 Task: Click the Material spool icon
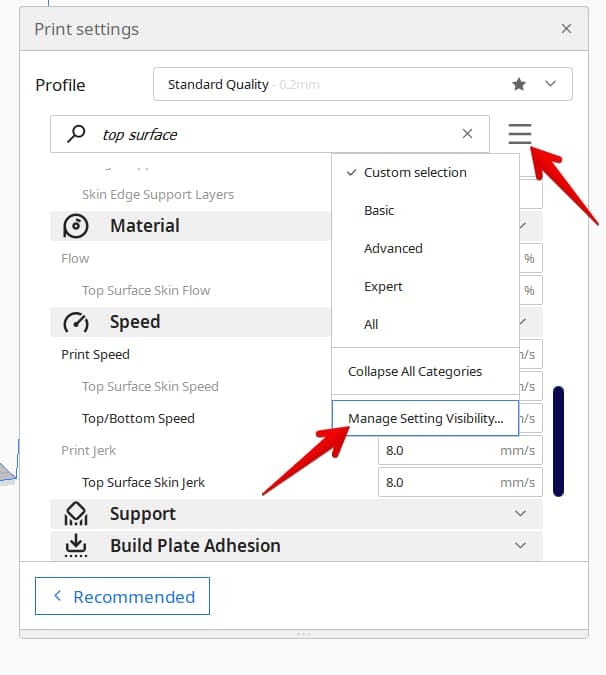[x=76, y=226]
